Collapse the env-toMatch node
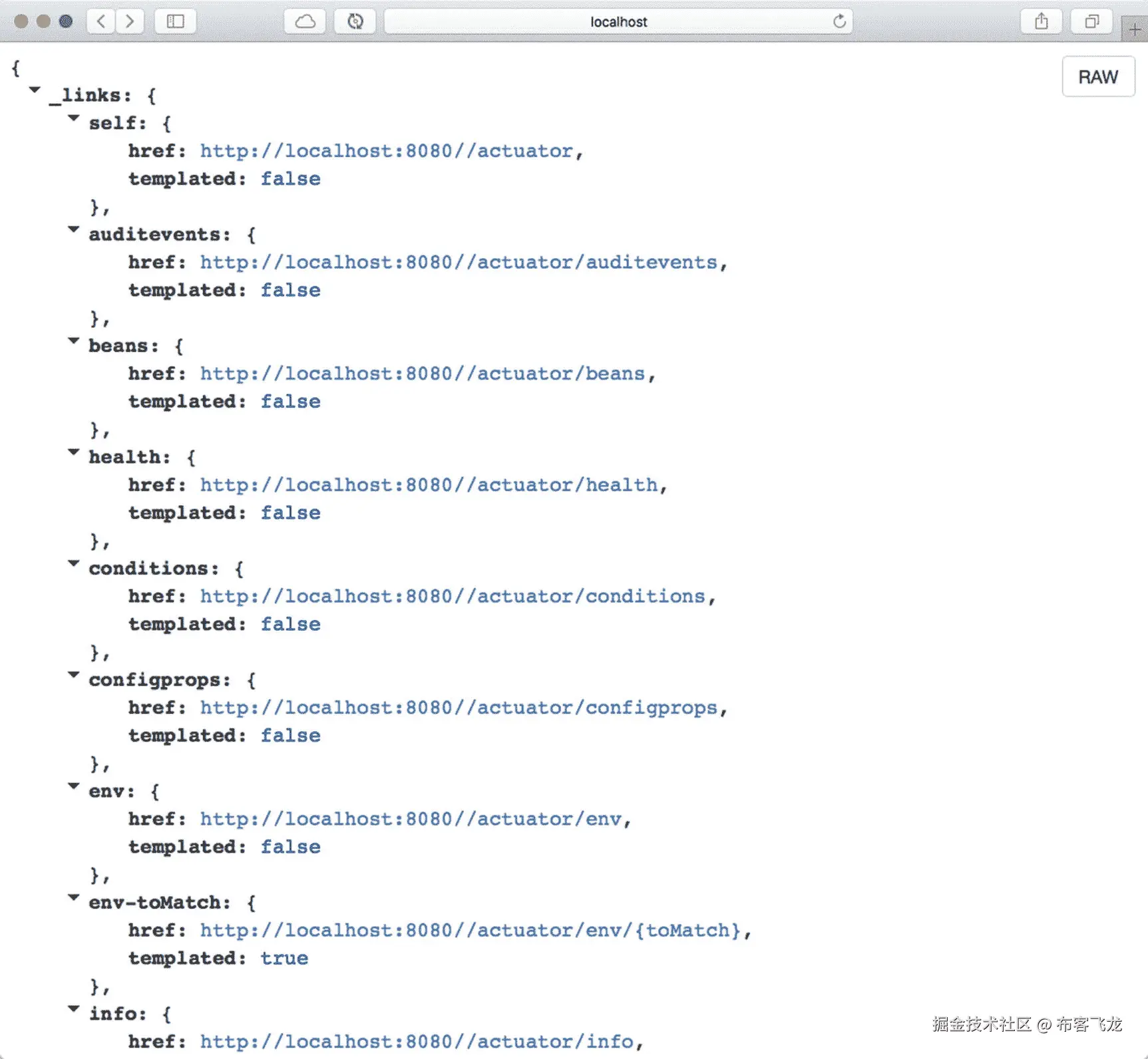The image size is (1148, 1059). point(73,897)
